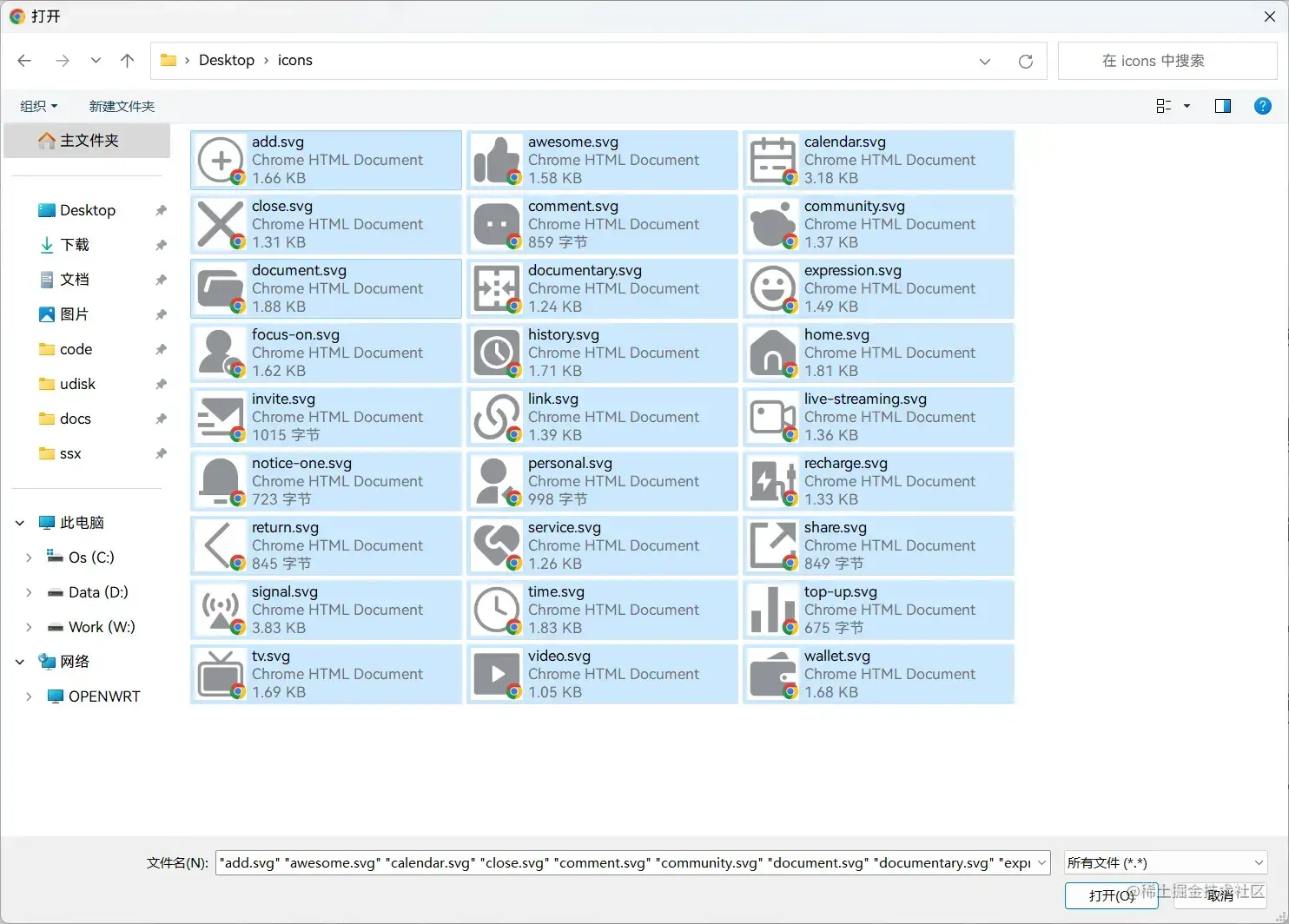
Task: Click the home.svg house icon
Action: (x=773, y=353)
